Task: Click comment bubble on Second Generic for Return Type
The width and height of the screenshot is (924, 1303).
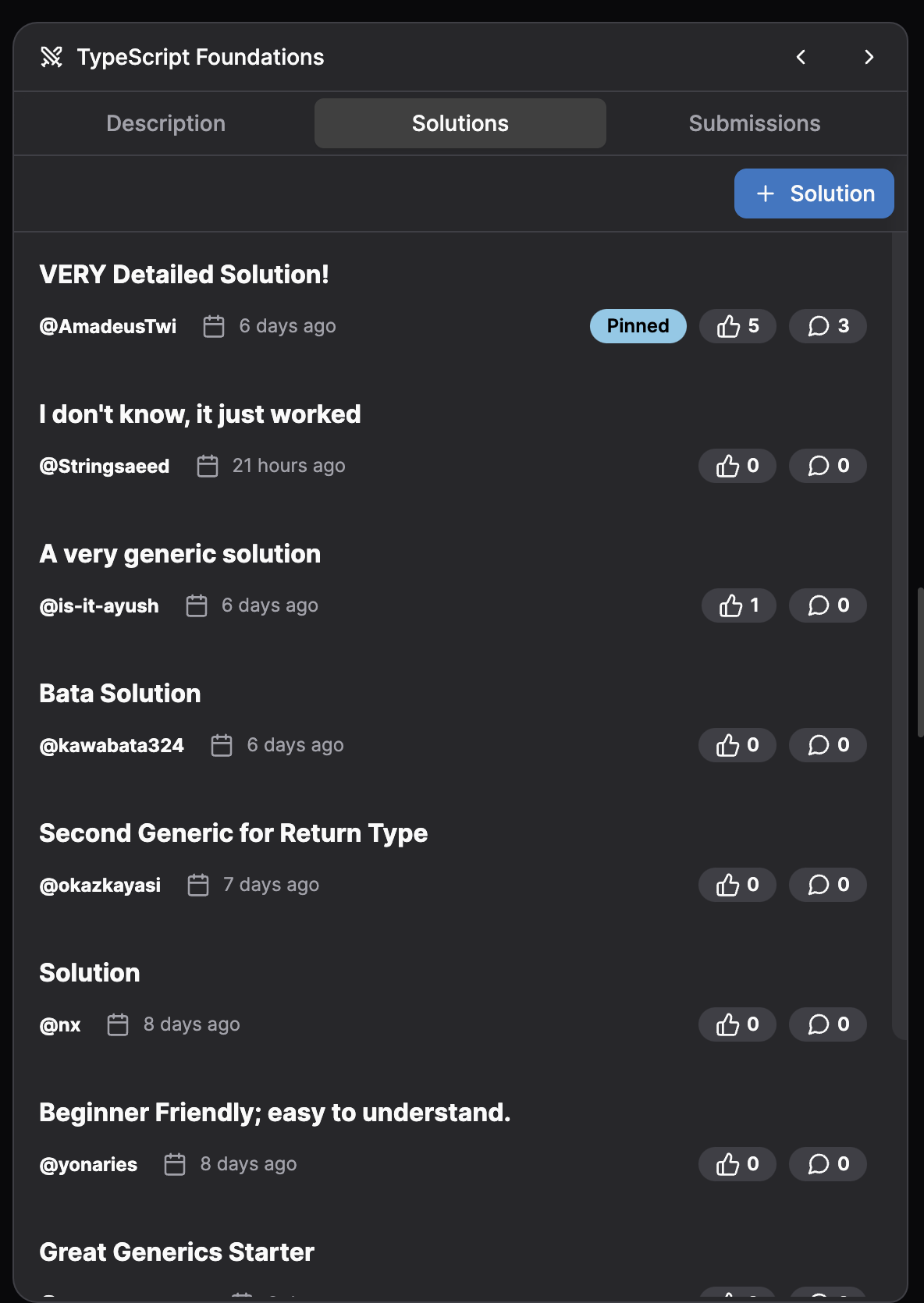Action: [827, 885]
